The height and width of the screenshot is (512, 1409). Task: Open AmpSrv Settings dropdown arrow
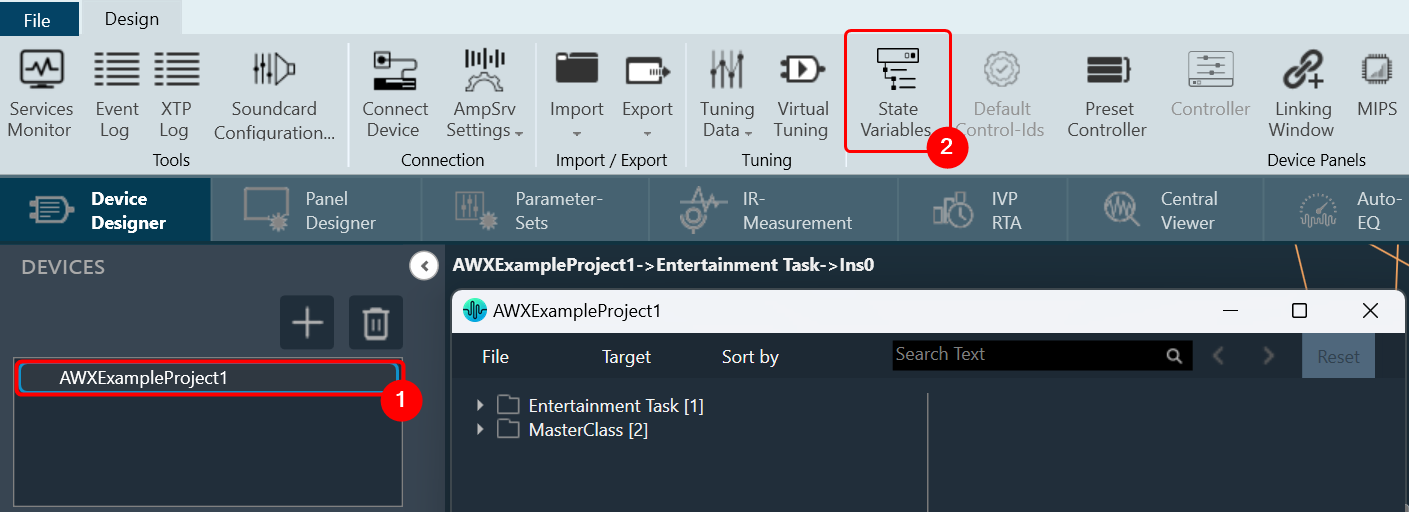pyautogui.click(x=519, y=133)
